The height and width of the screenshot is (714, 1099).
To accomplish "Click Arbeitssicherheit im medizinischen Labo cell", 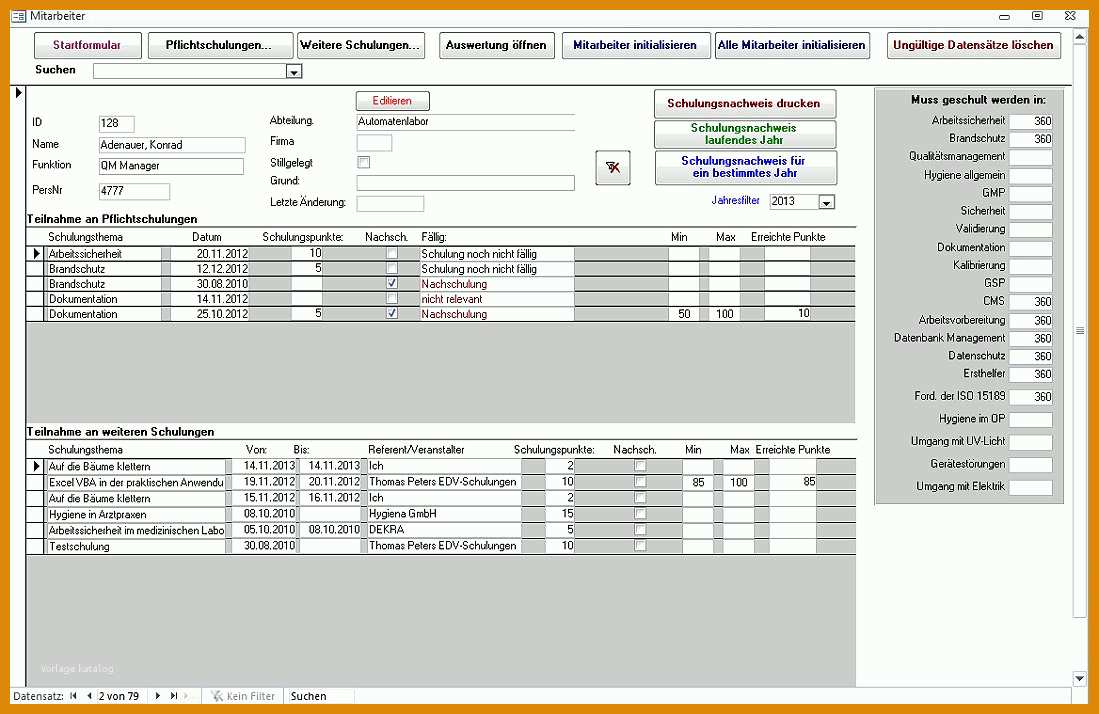I will (x=136, y=530).
